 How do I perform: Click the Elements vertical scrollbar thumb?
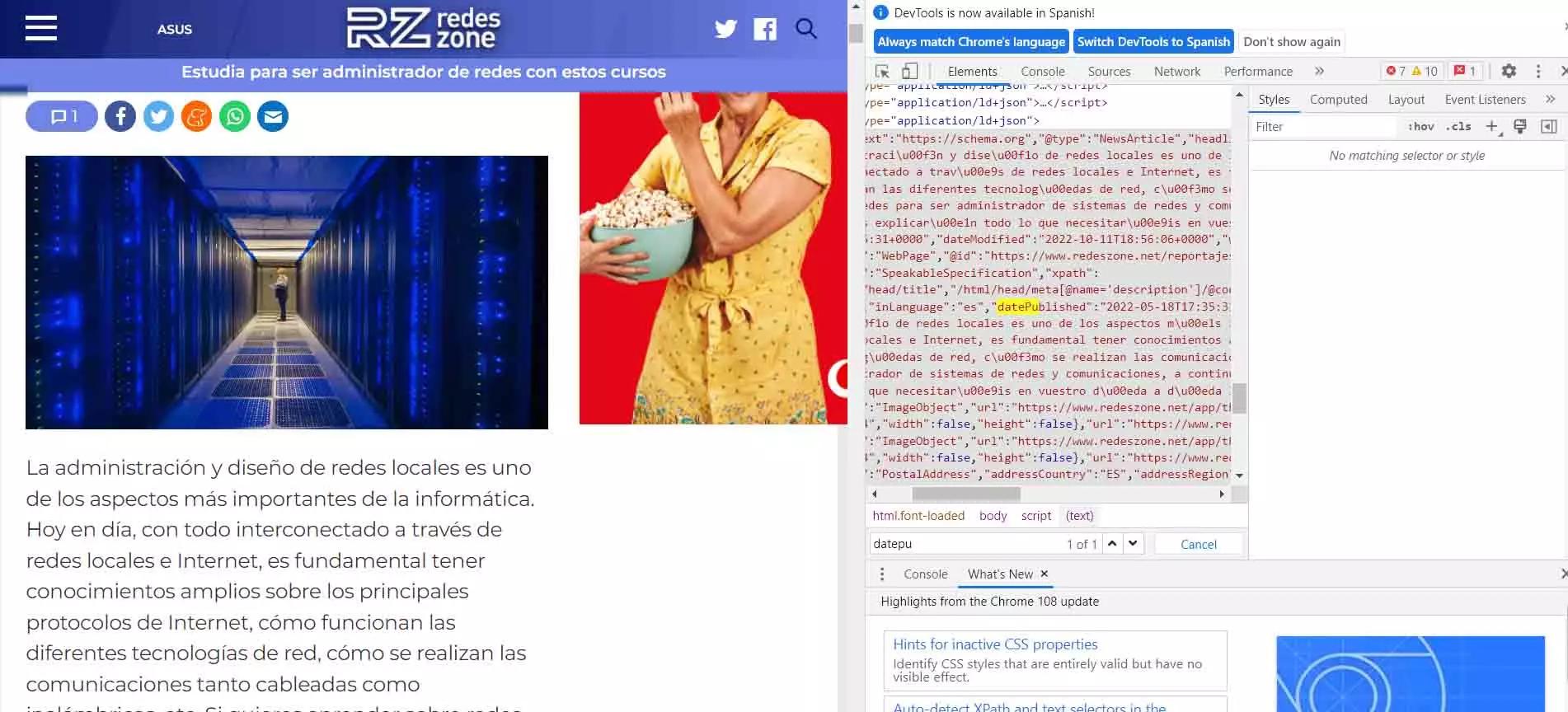coord(1239,397)
